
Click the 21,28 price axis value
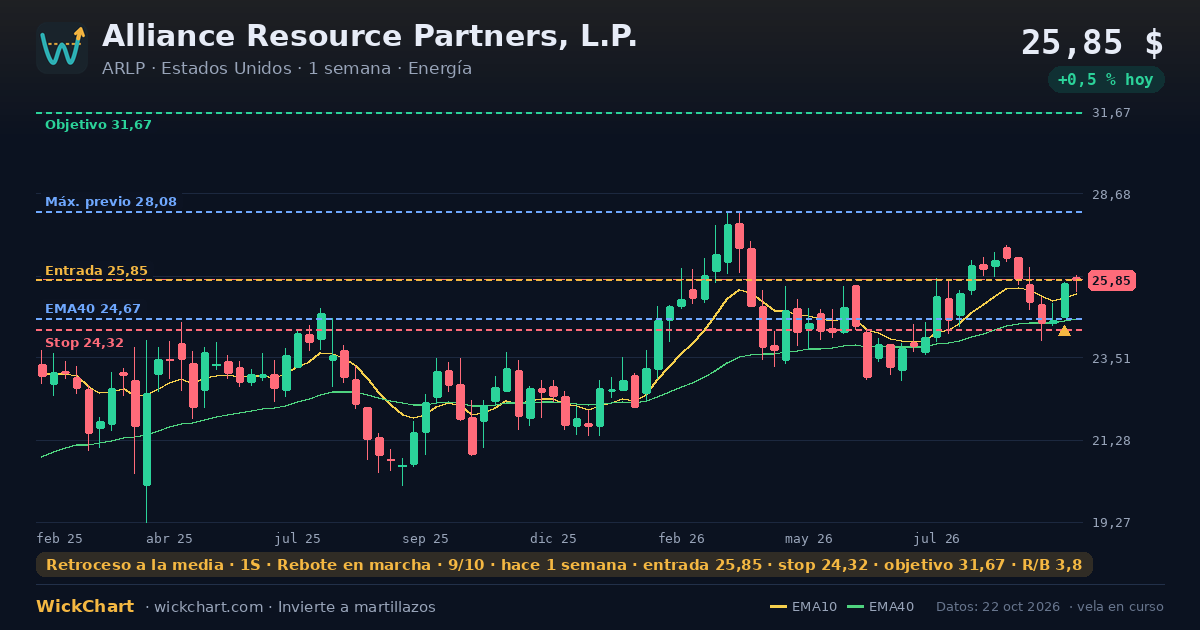pyautogui.click(x=1111, y=440)
